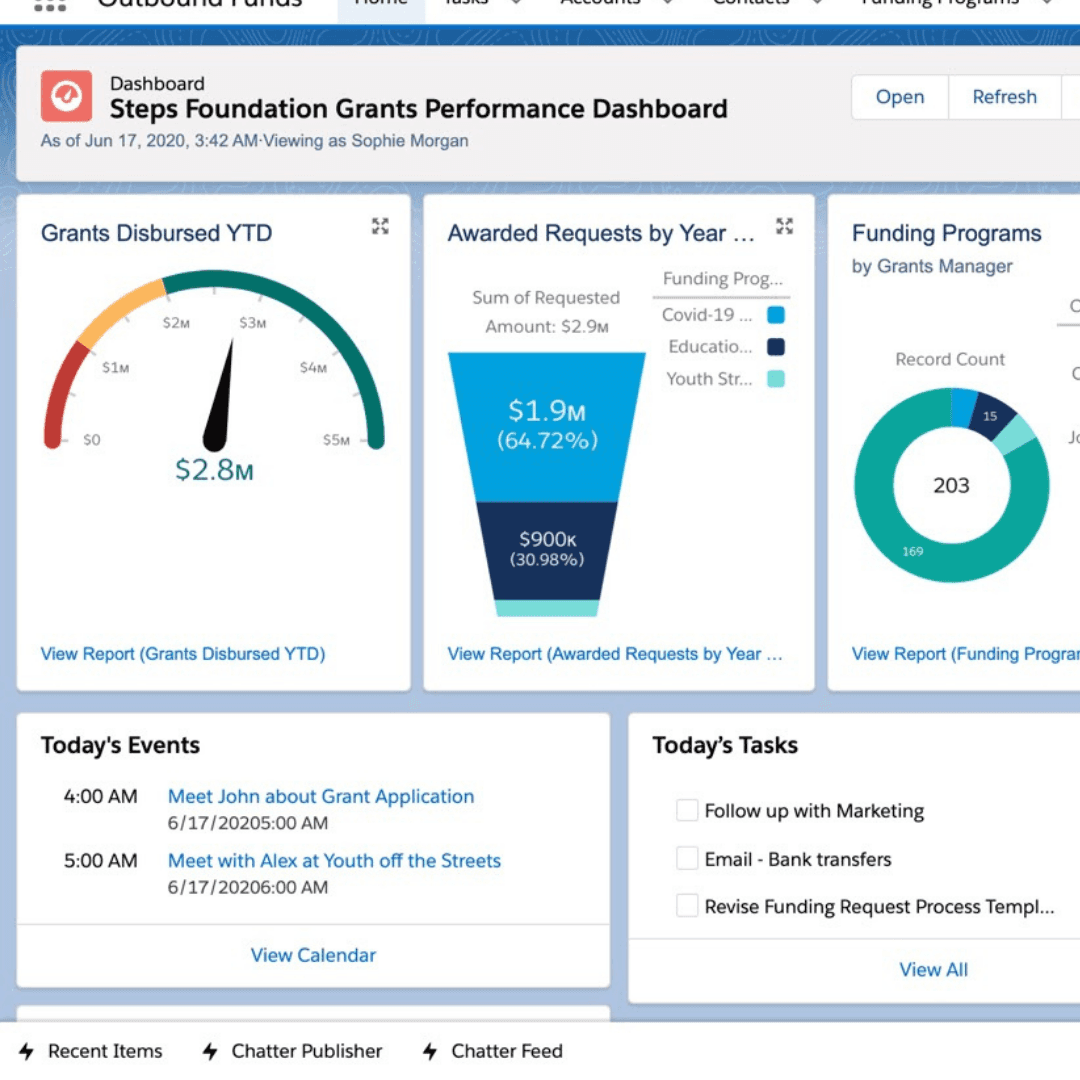
Task: Click the Sum of Requested Amount: $2.9M text
Action: tap(546, 311)
